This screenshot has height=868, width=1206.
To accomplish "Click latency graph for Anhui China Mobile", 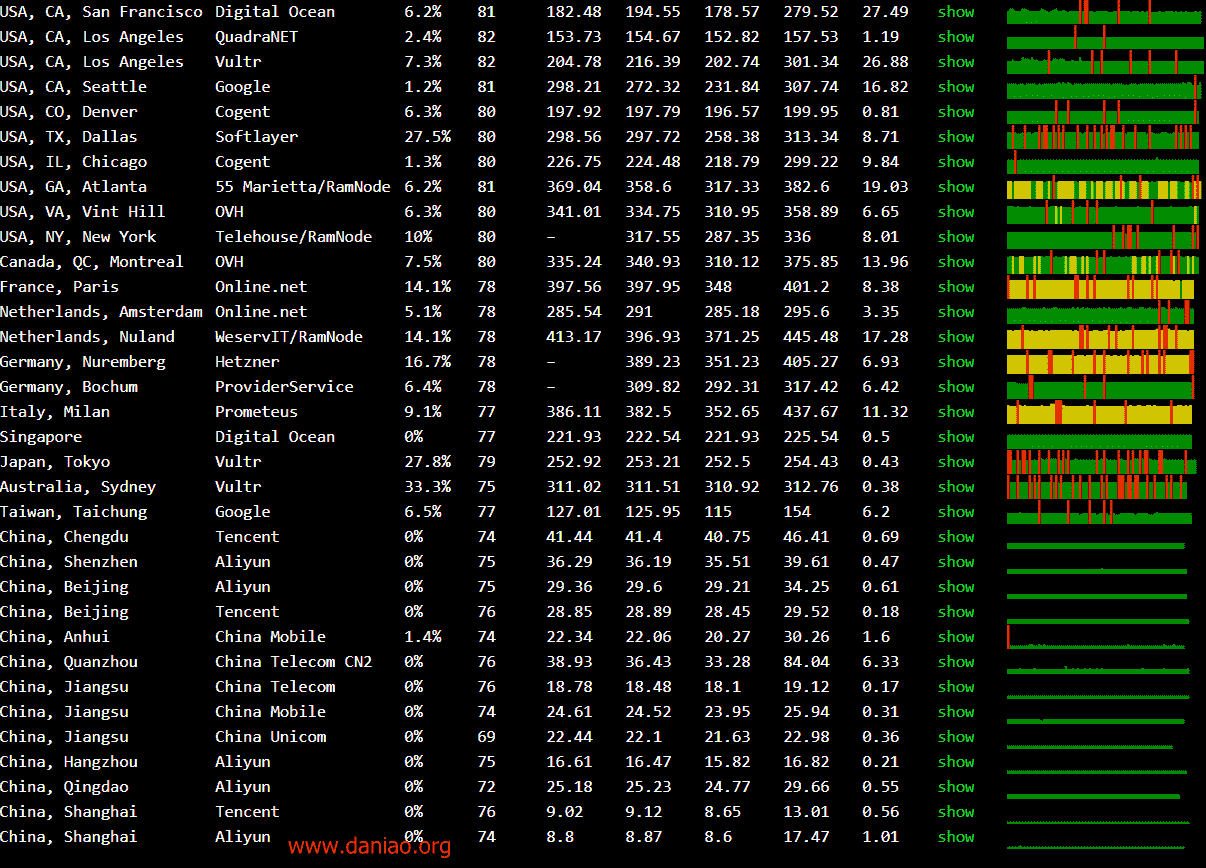I will coord(1098,637).
